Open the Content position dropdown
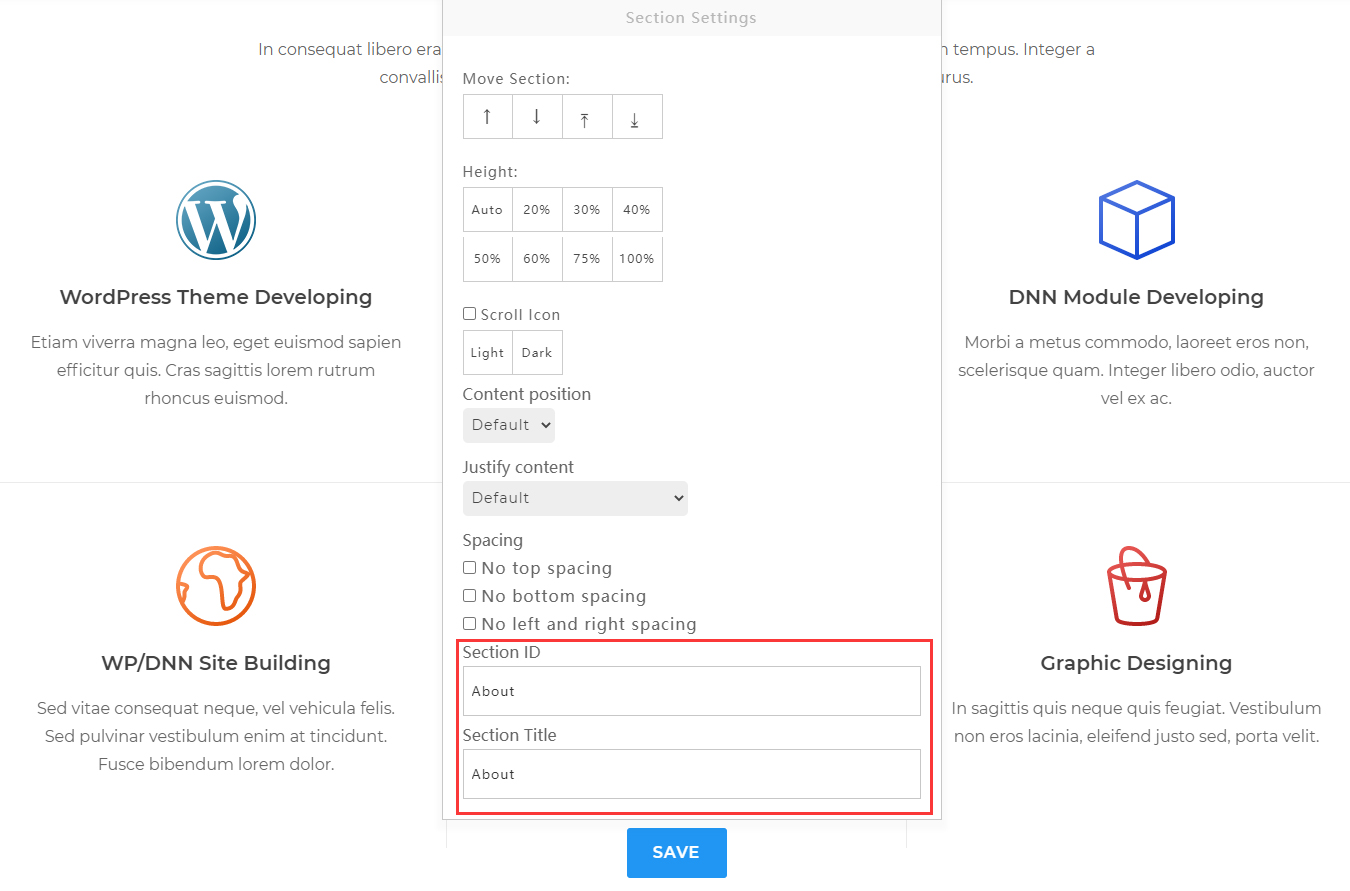Screen dimensions: 1350x891 coord(508,425)
